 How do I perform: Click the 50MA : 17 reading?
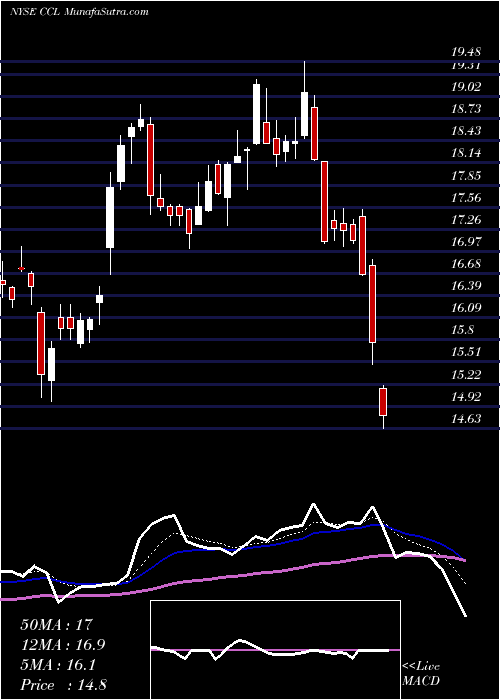pyautogui.click(x=56, y=625)
